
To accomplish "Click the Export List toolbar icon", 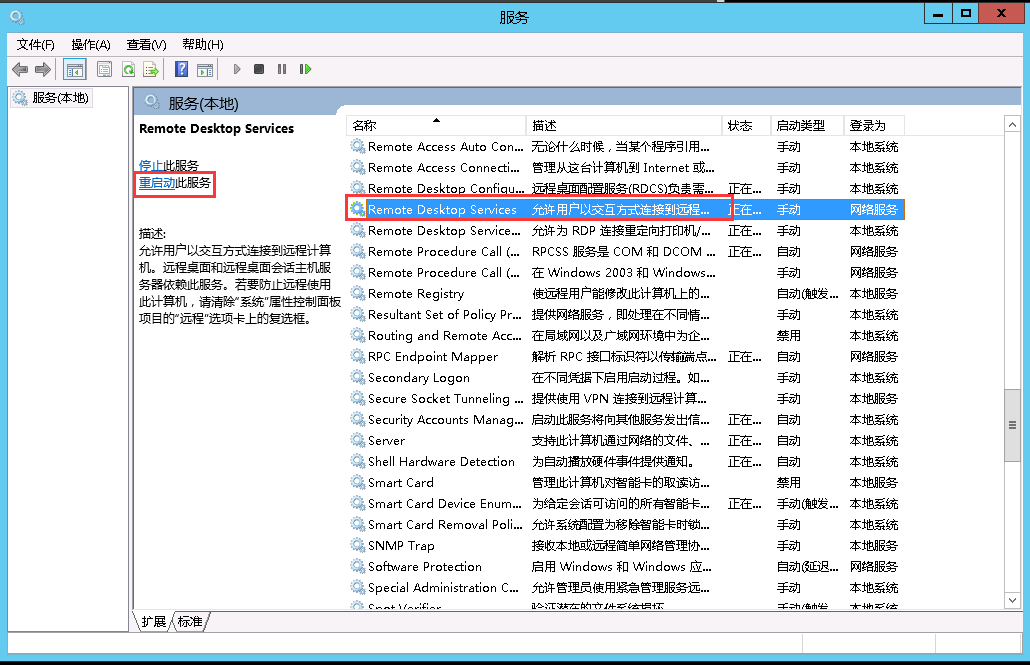I will 151,69.
